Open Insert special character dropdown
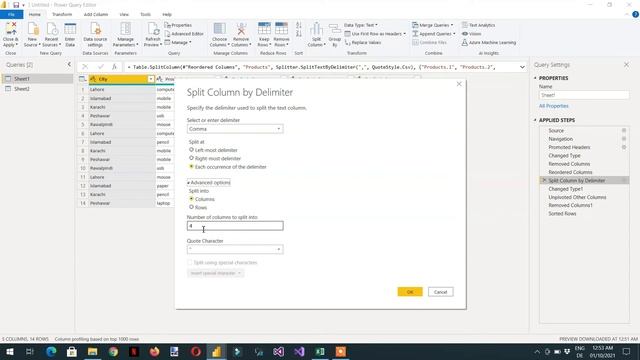This screenshot has width=640, height=360. 216,273
